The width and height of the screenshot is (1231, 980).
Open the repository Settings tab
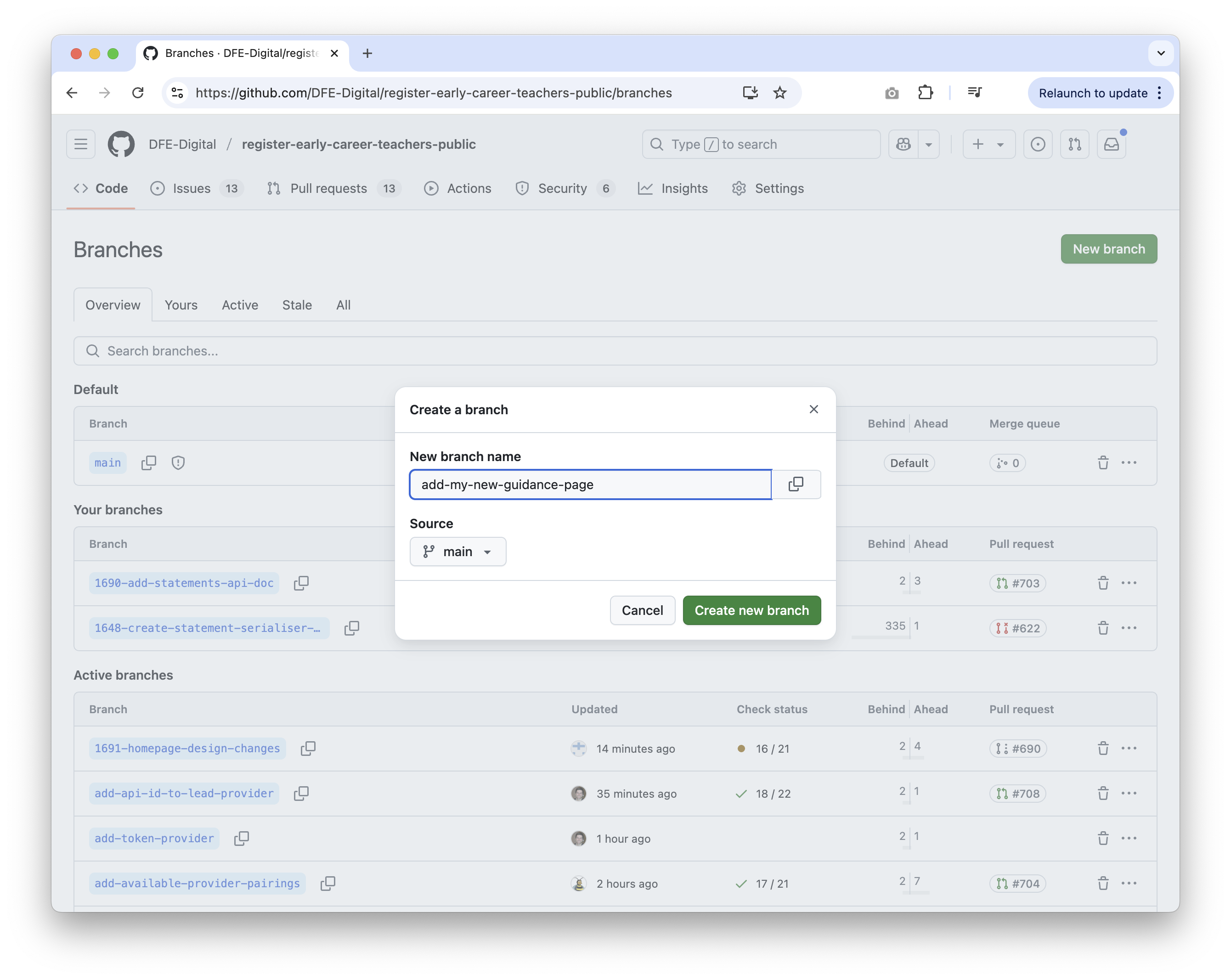click(768, 188)
